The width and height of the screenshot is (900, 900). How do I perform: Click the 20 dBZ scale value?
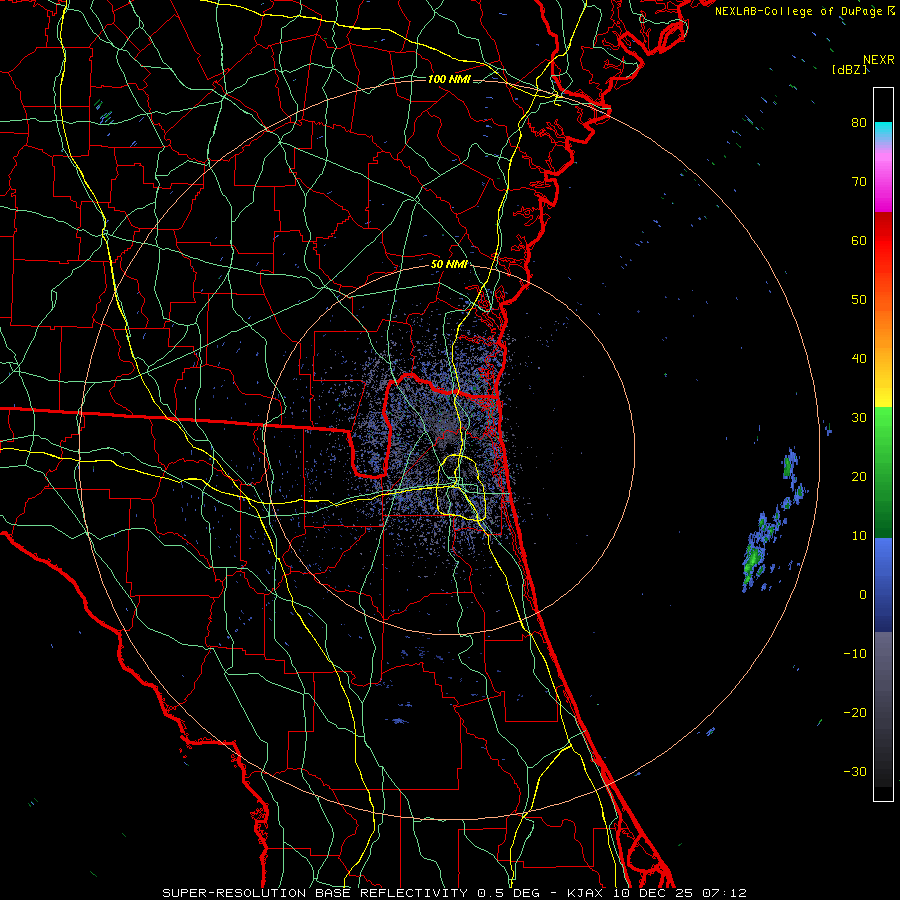(859, 476)
